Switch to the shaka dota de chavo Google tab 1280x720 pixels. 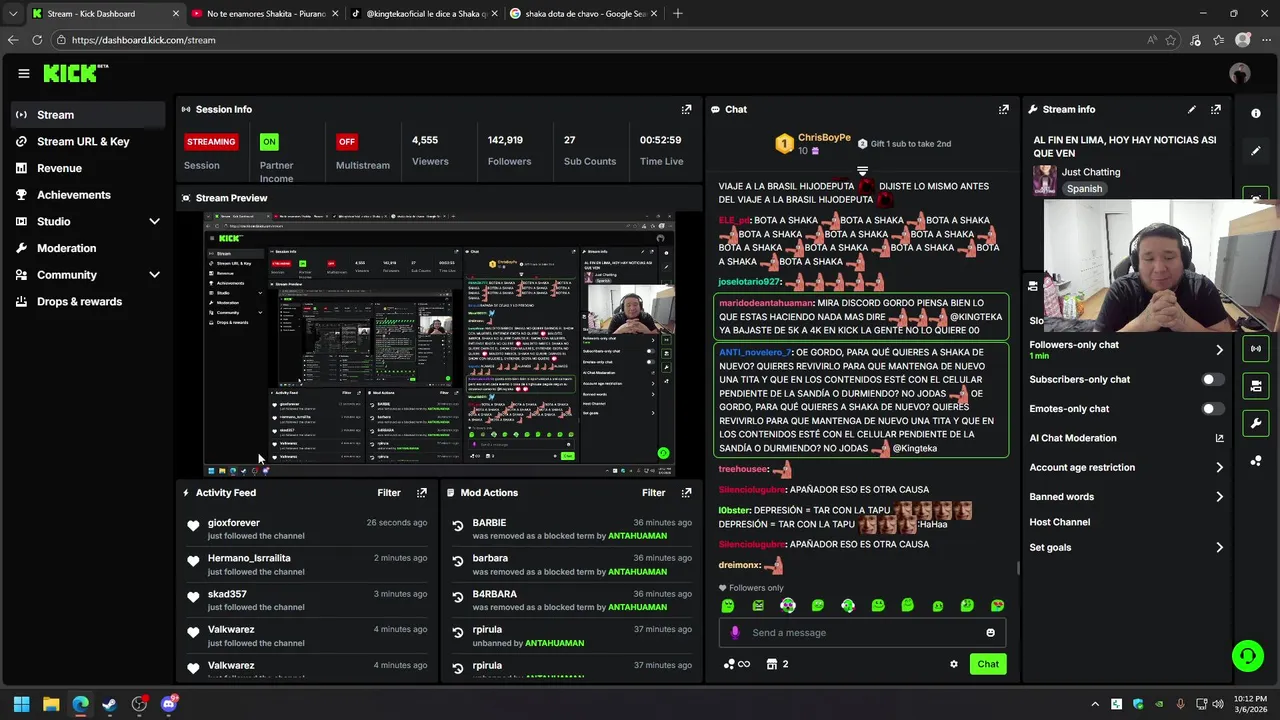point(583,14)
